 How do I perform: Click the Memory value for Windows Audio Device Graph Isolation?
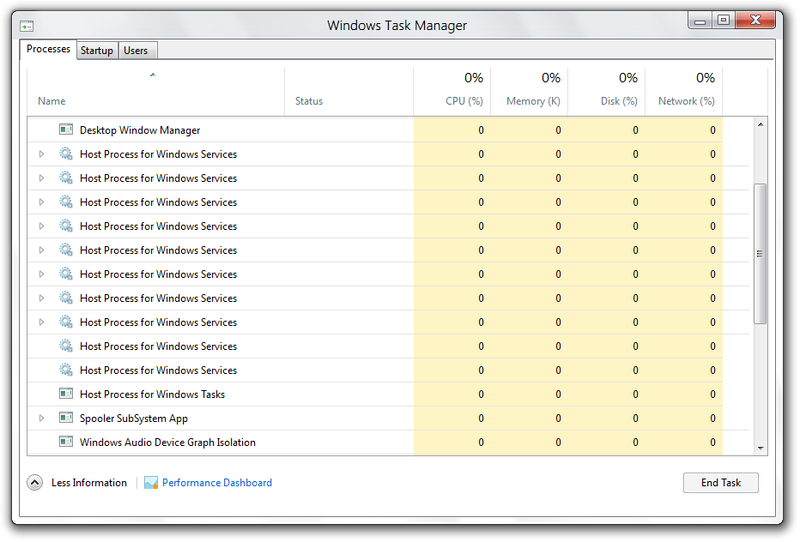coord(558,442)
